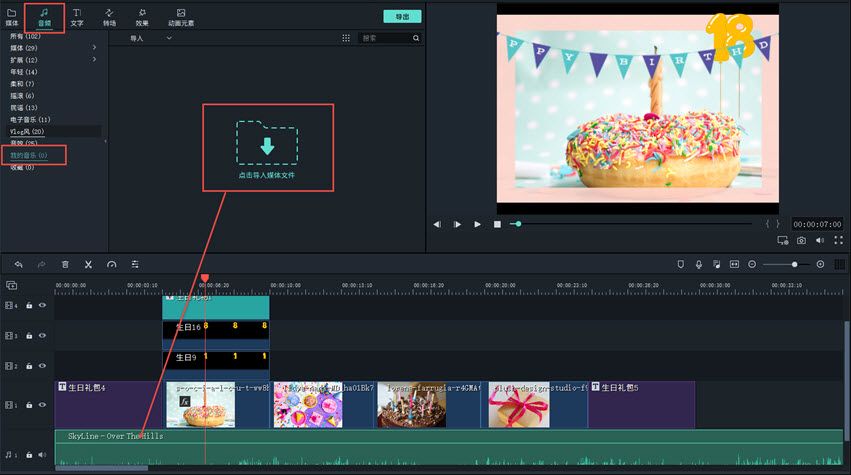Viewport: 851px width, 475px height.
Task: Record voiceover with microphone icon
Action: [699, 264]
